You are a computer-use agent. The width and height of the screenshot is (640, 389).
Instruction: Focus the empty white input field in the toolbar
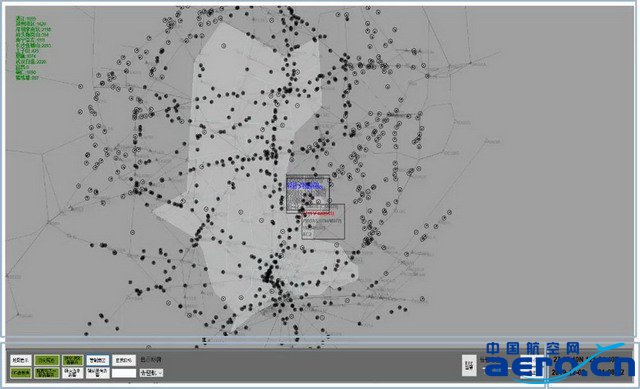[124, 373]
